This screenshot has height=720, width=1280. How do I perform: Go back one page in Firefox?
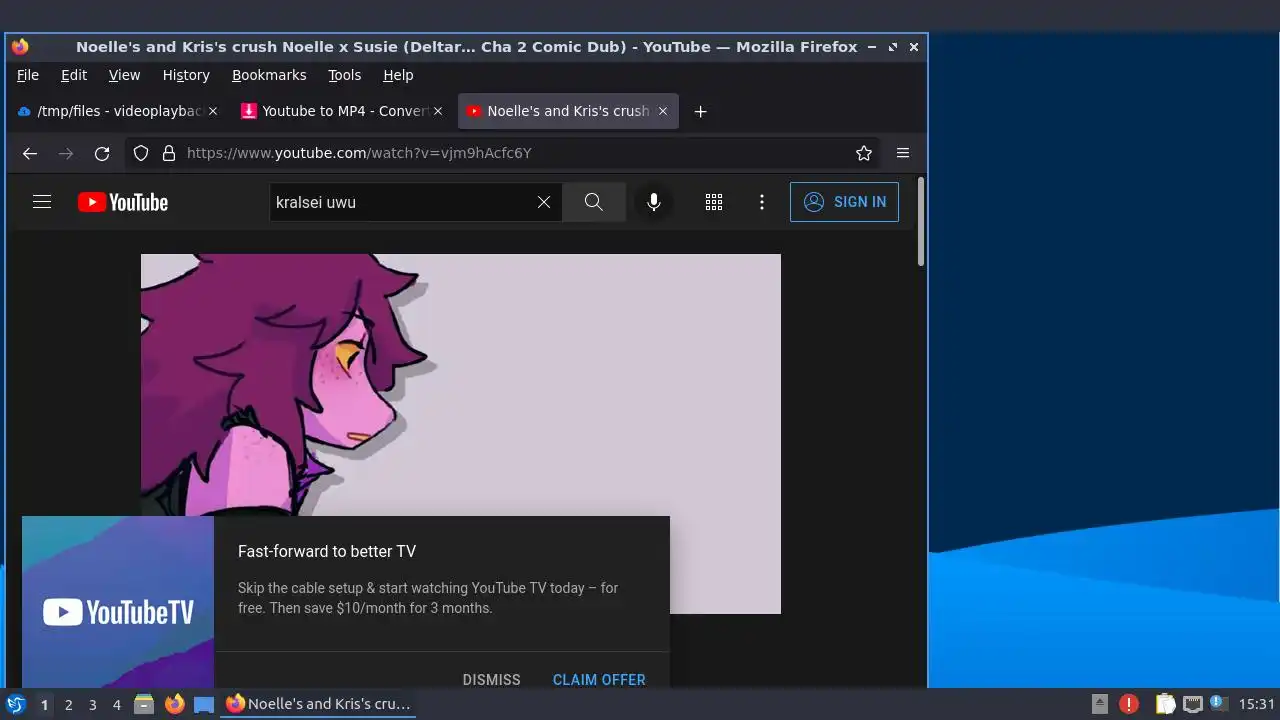30,153
